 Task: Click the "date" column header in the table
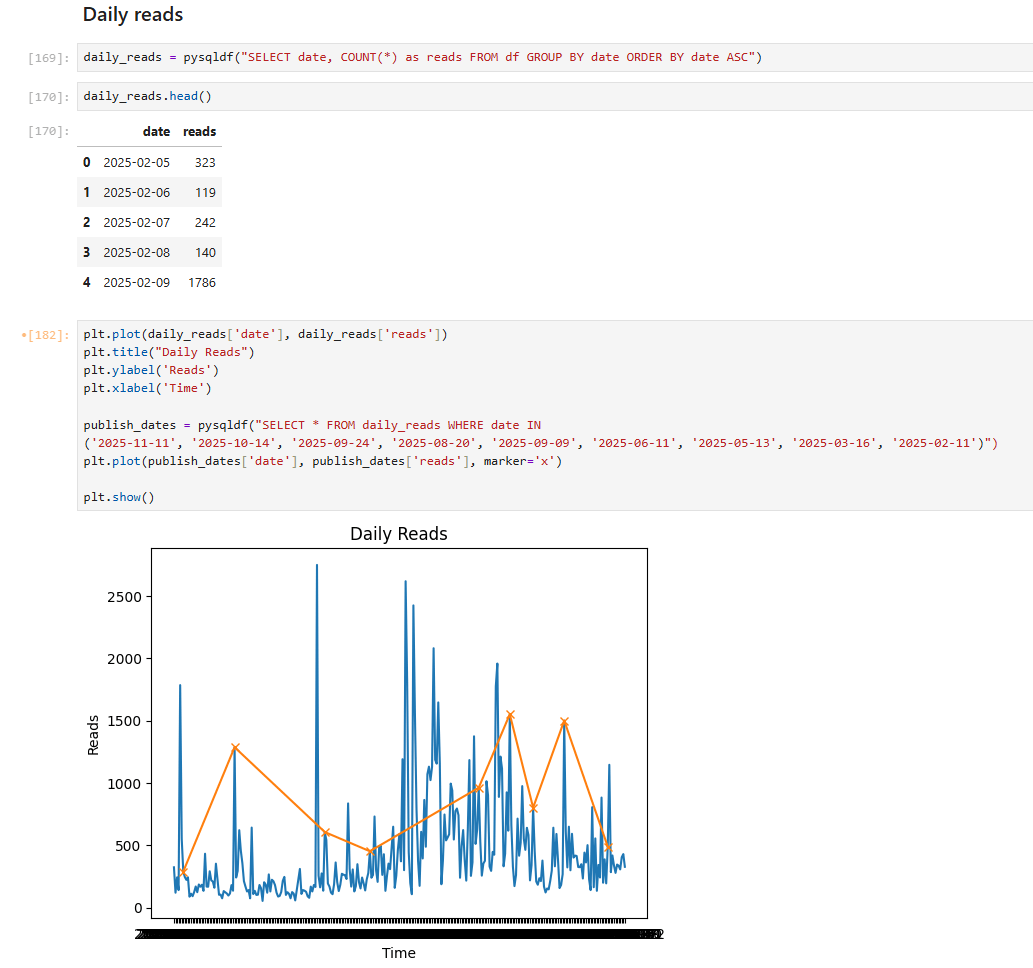tap(156, 131)
